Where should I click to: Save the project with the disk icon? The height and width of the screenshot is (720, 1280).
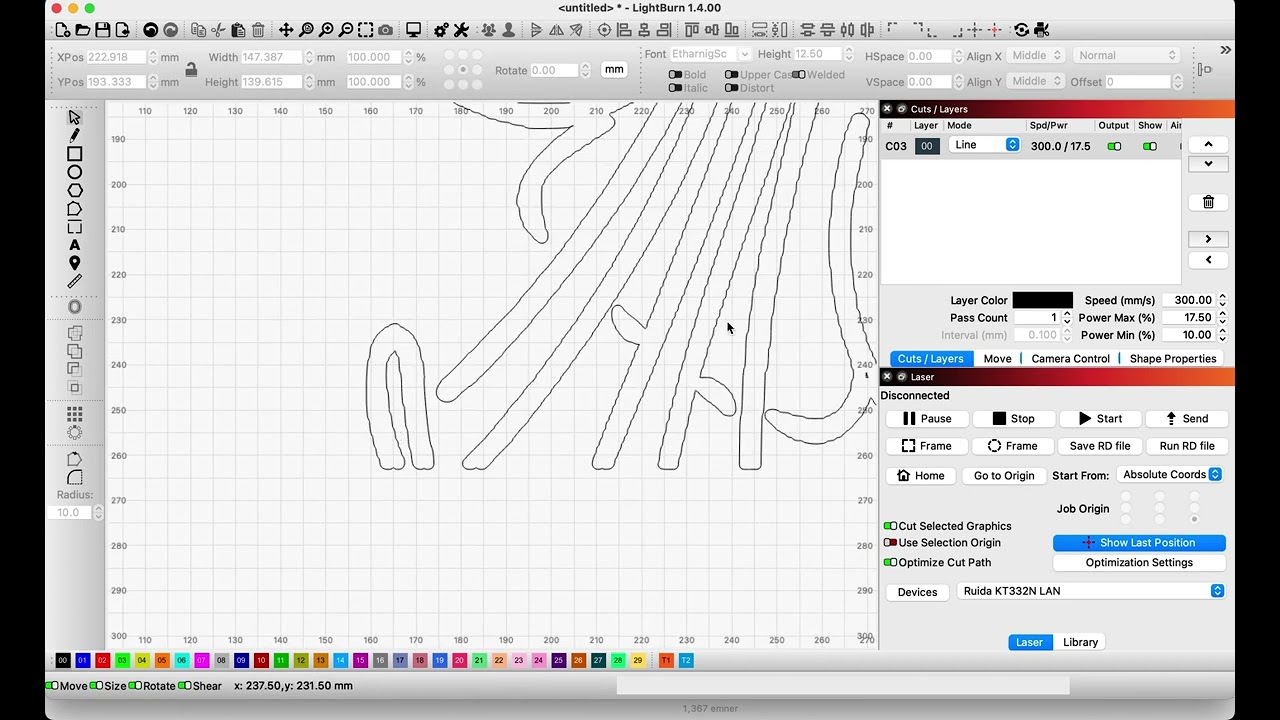coord(103,30)
